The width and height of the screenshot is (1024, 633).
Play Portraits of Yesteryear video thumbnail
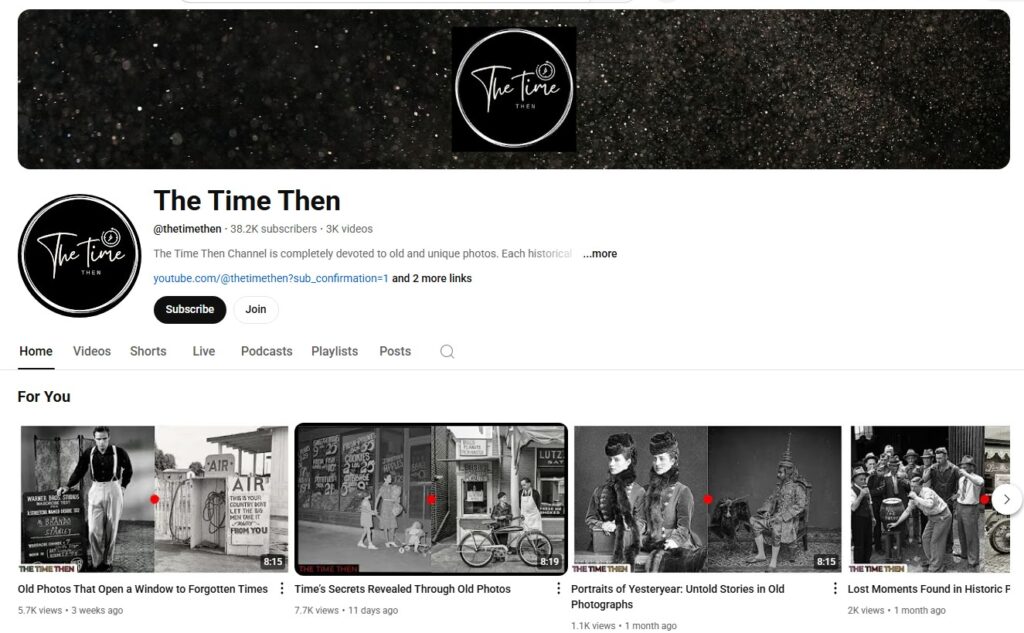pyautogui.click(x=708, y=499)
